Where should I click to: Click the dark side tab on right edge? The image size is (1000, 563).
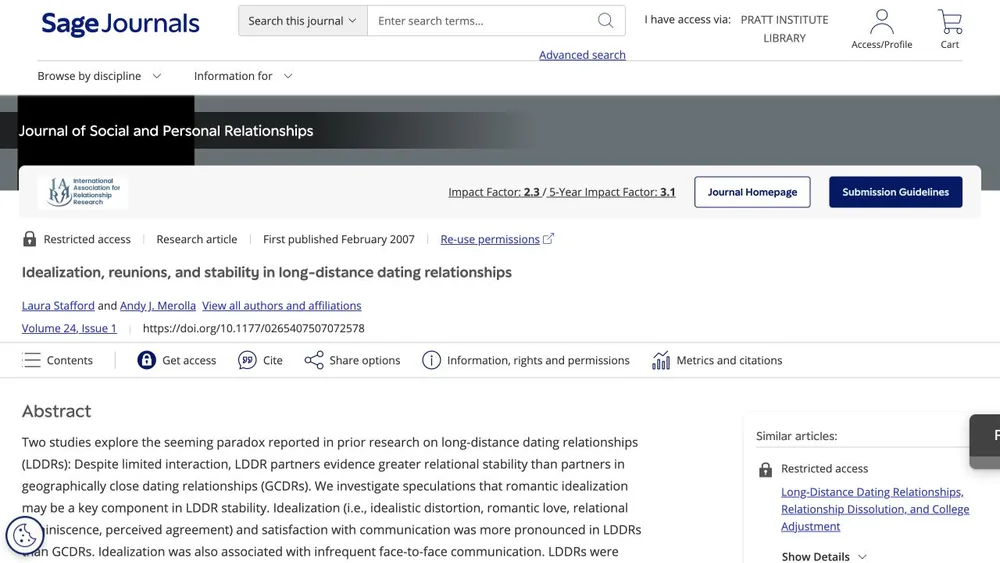985,441
